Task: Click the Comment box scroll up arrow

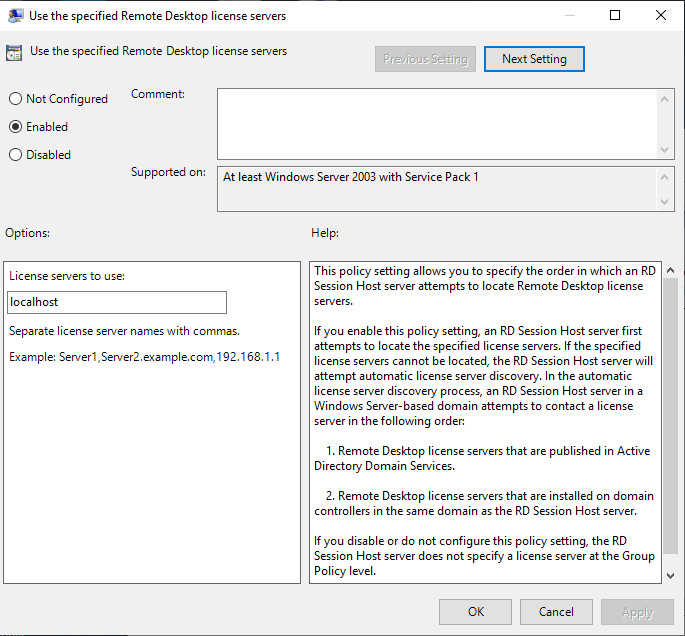Action: 666,97
